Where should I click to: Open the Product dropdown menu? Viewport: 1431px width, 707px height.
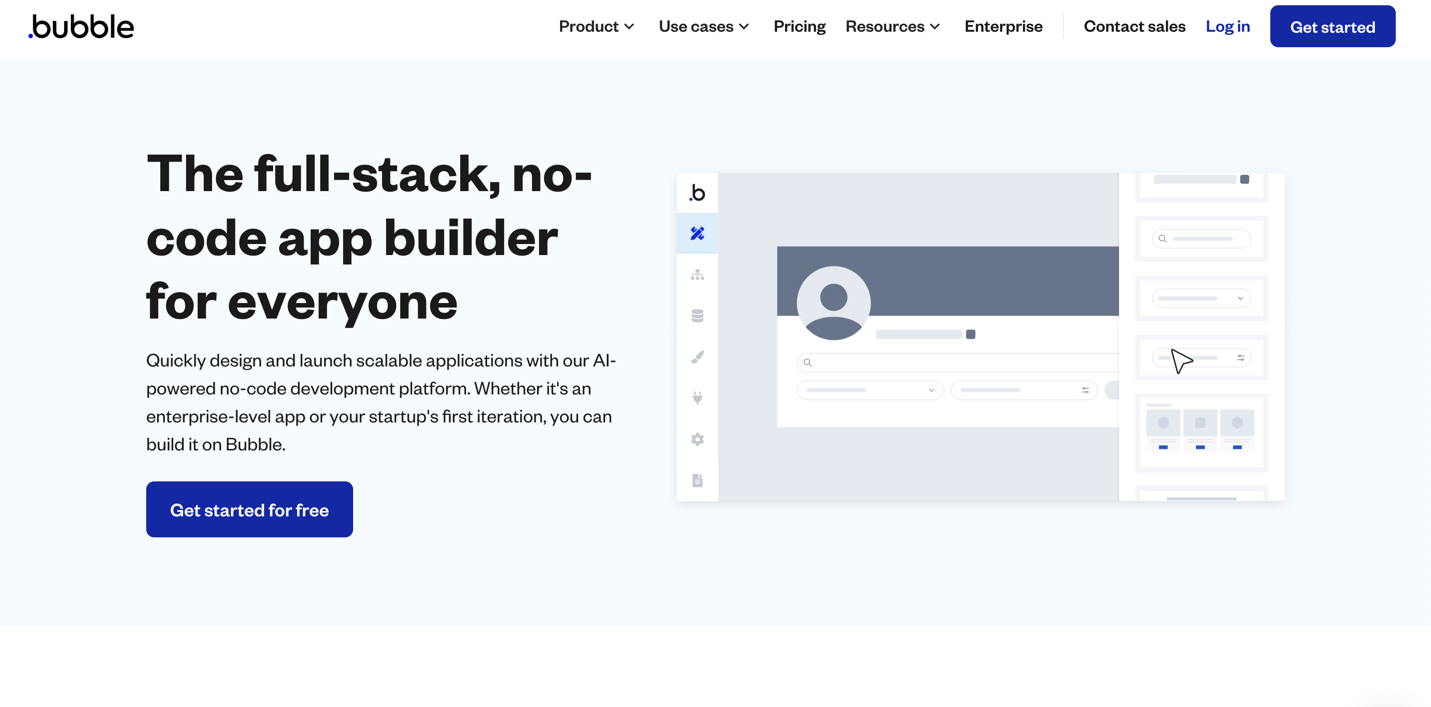[x=596, y=27]
